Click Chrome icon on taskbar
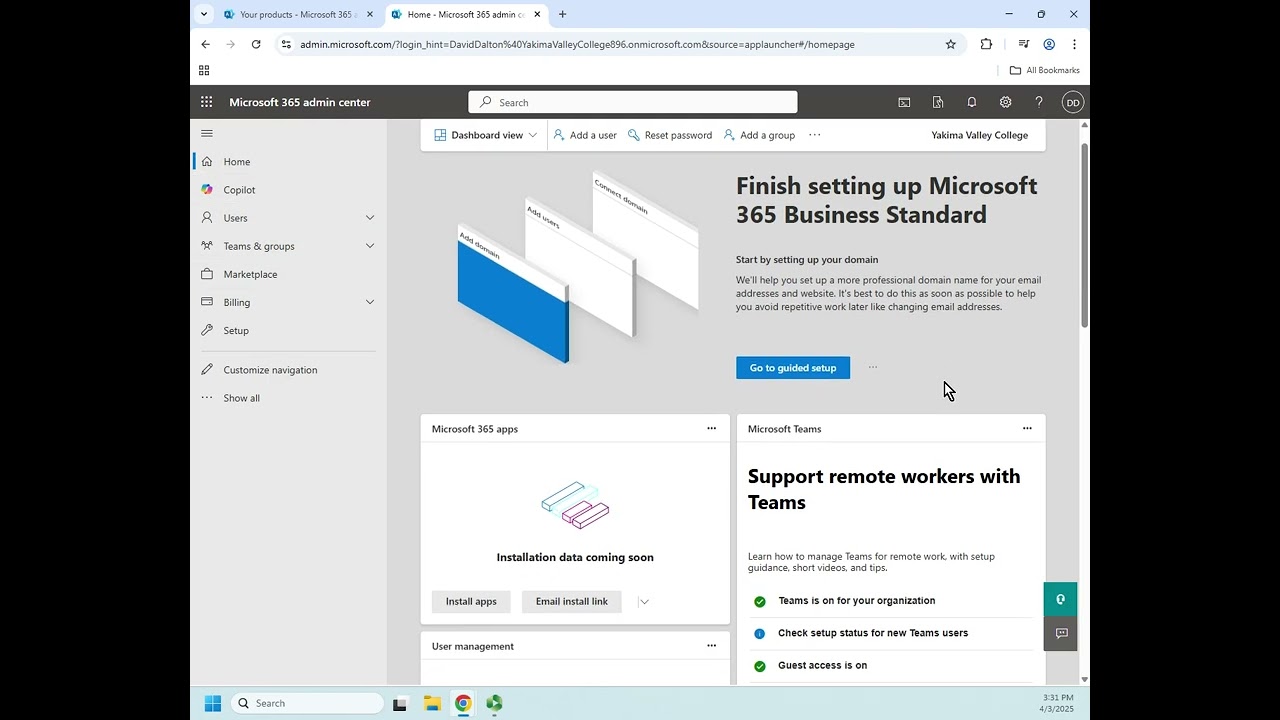This screenshot has height=720, width=1280. coord(463,703)
